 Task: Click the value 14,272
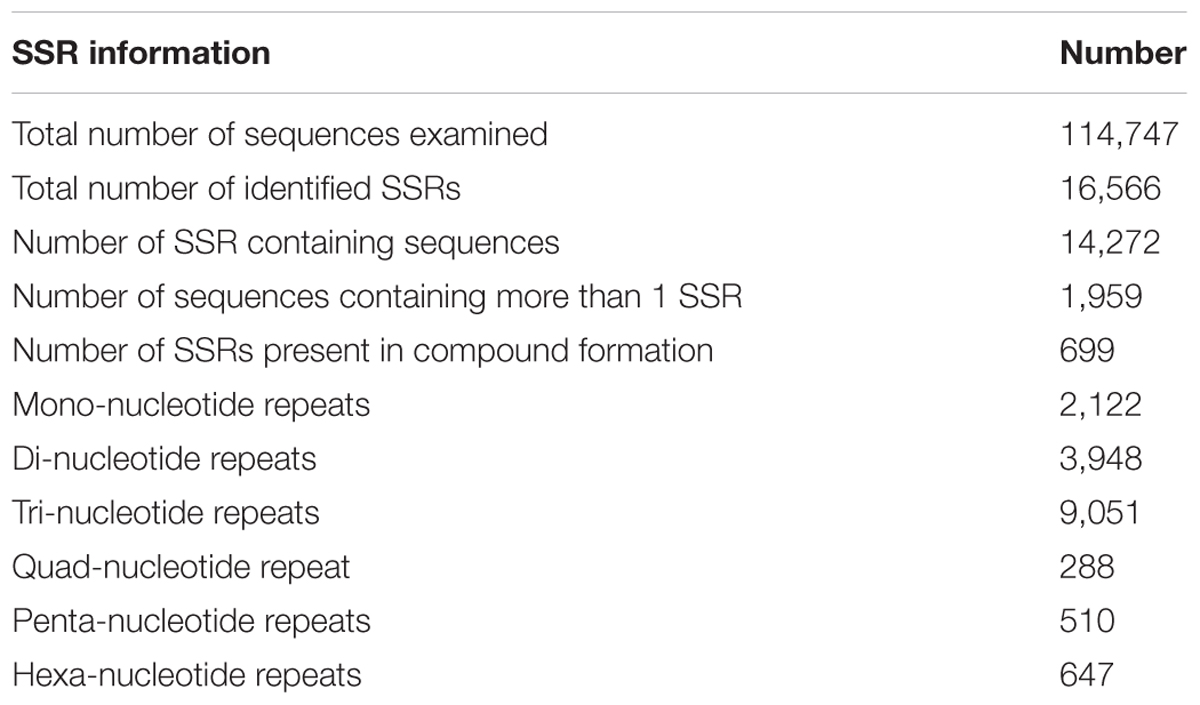(1110, 242)
